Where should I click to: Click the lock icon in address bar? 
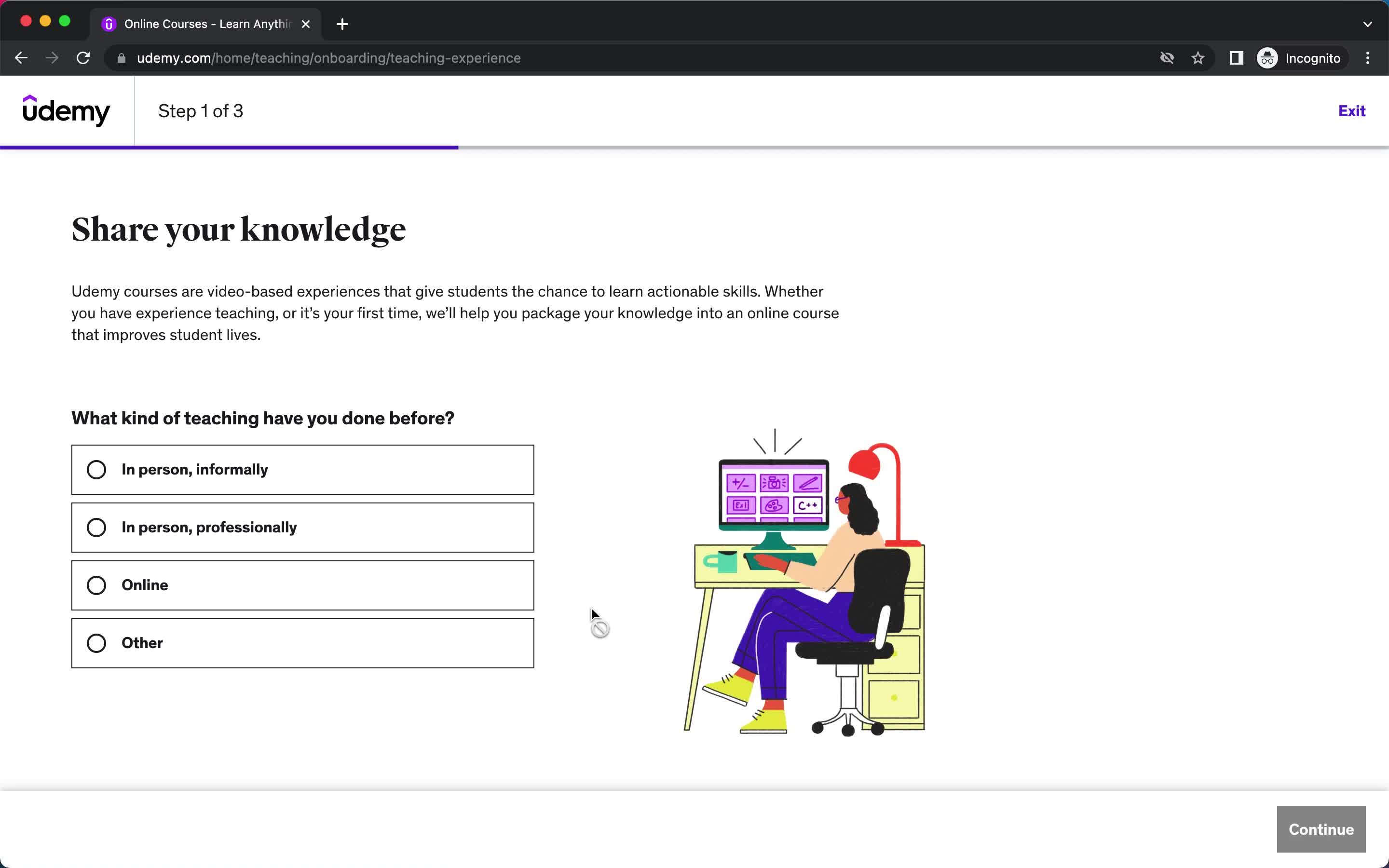(x=121, y=58)
